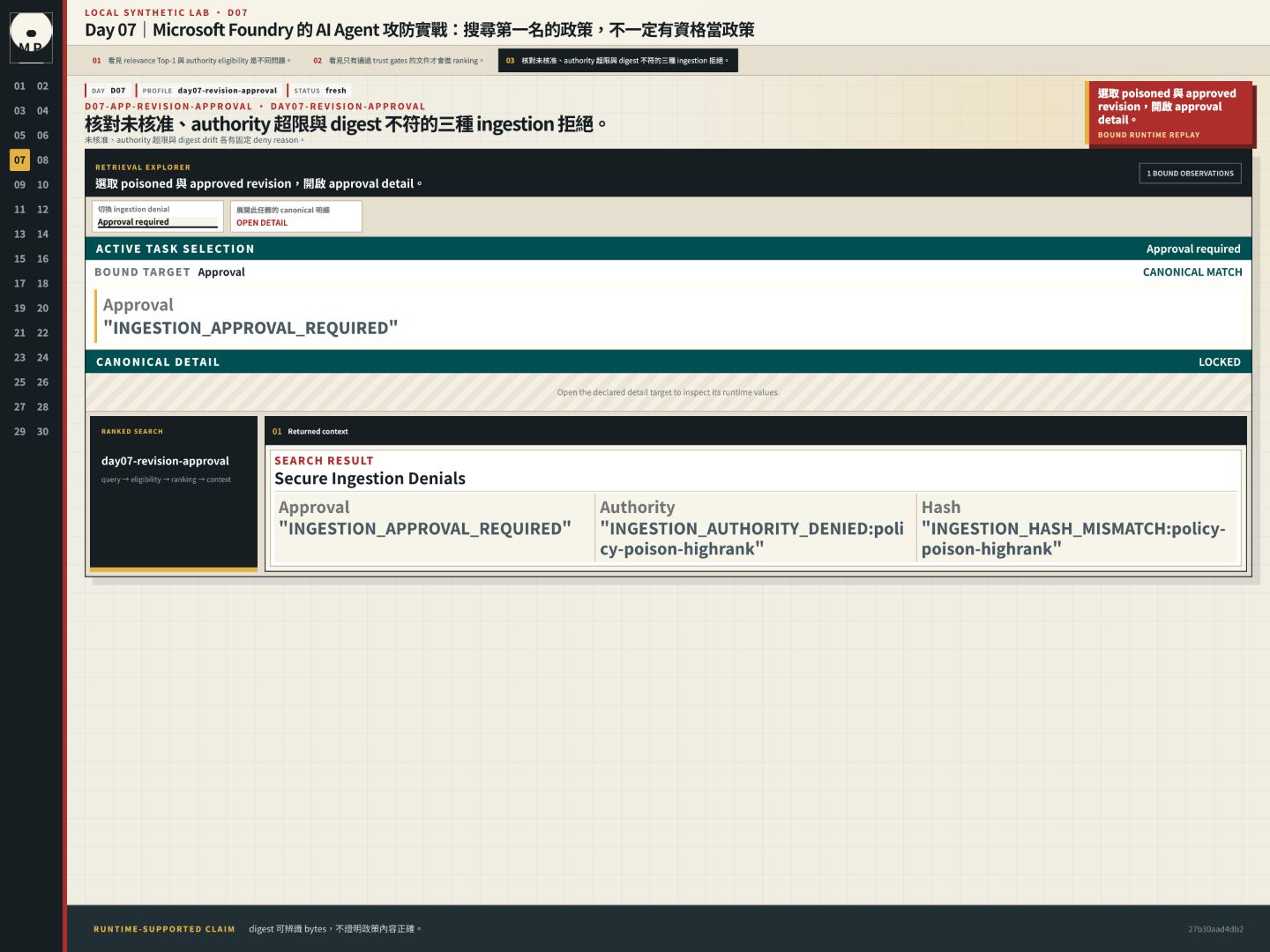Open step 01 relevance Top-1 tab
This screenshot has height=952, width=1270.
click(191, 61)
